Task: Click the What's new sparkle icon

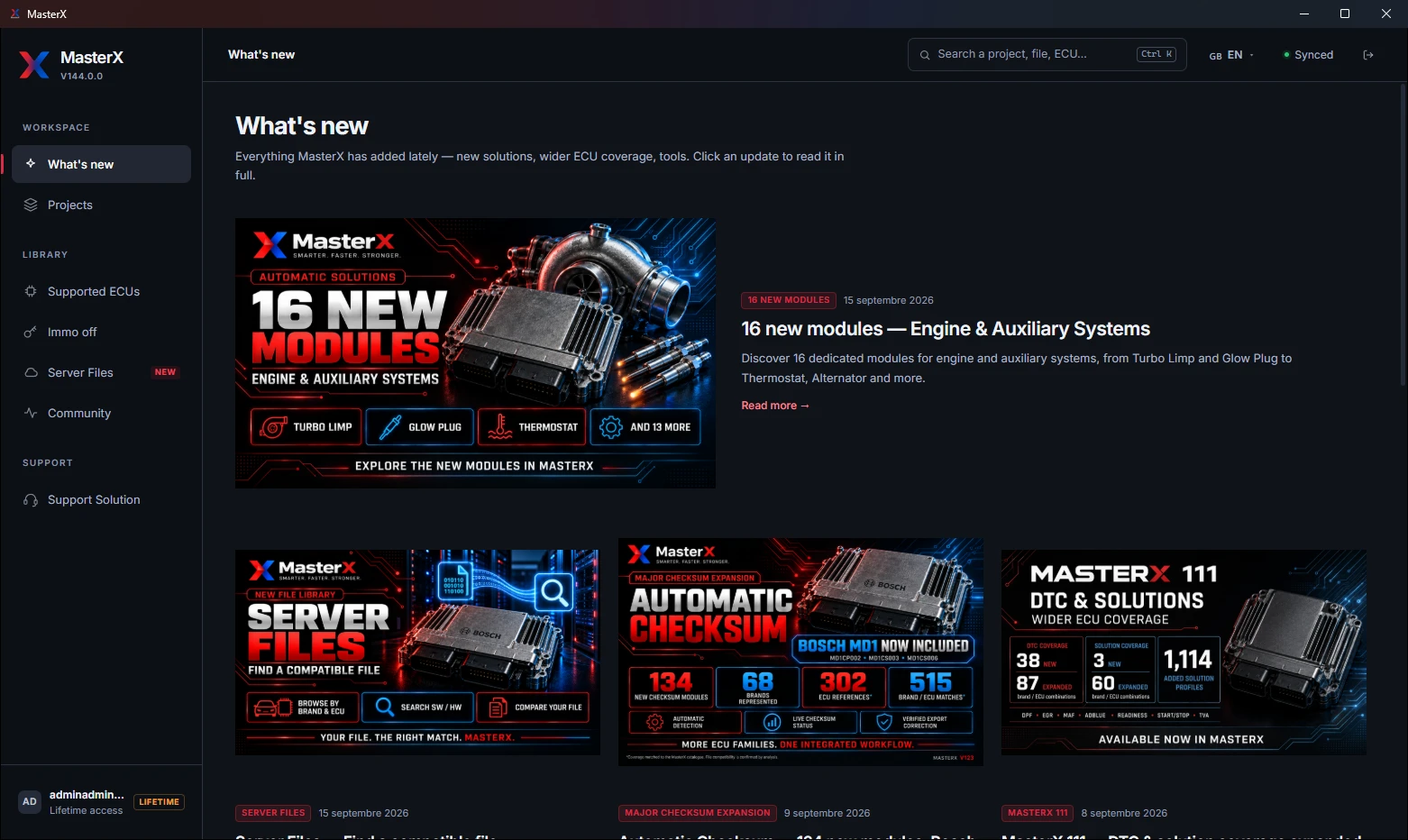Action: 31,164
